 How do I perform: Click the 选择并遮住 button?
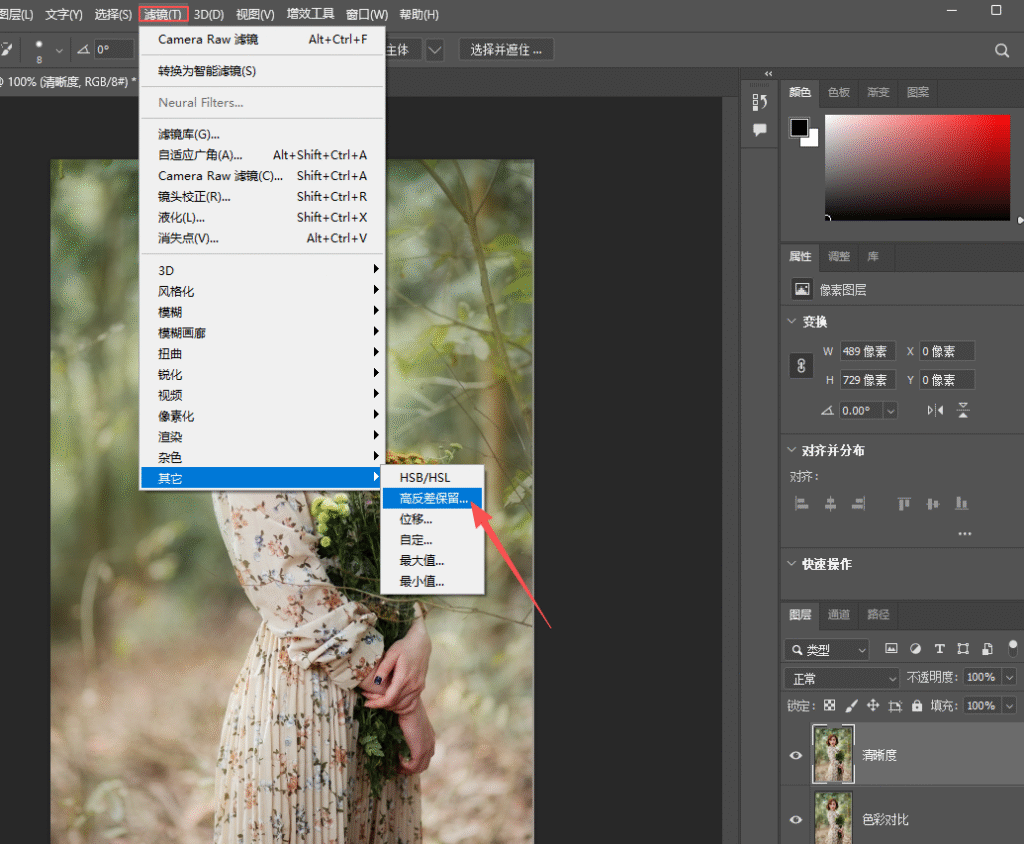[x=506, y=50]
